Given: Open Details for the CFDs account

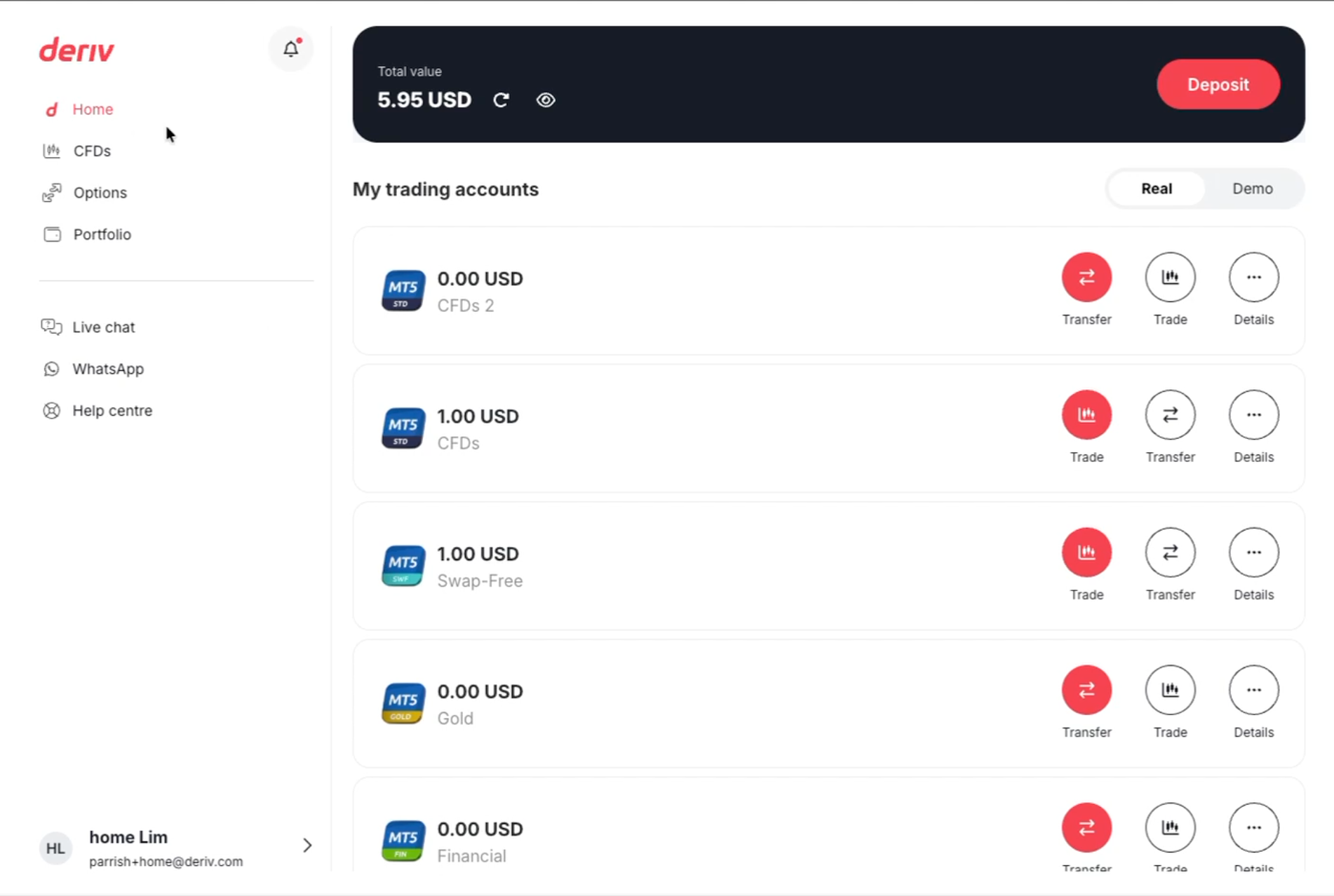Looking at the screenshot, I should (1253, 414).
